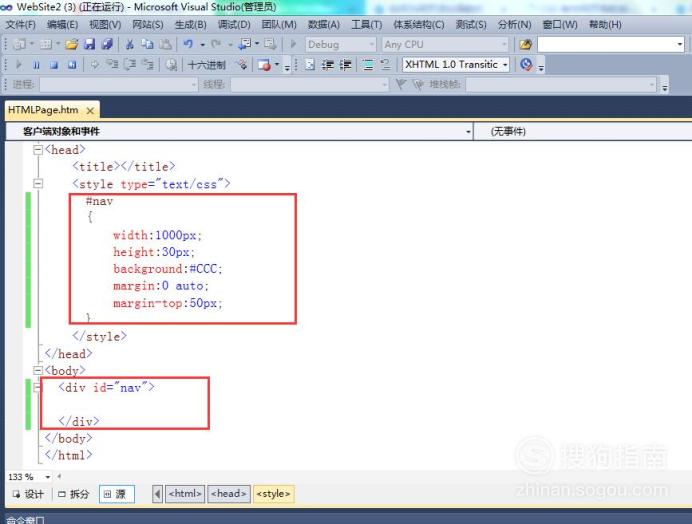Click the Undo arrow icon
Image resolution: width=692 pixels, height=524 pixels.
tap(189, 44)
